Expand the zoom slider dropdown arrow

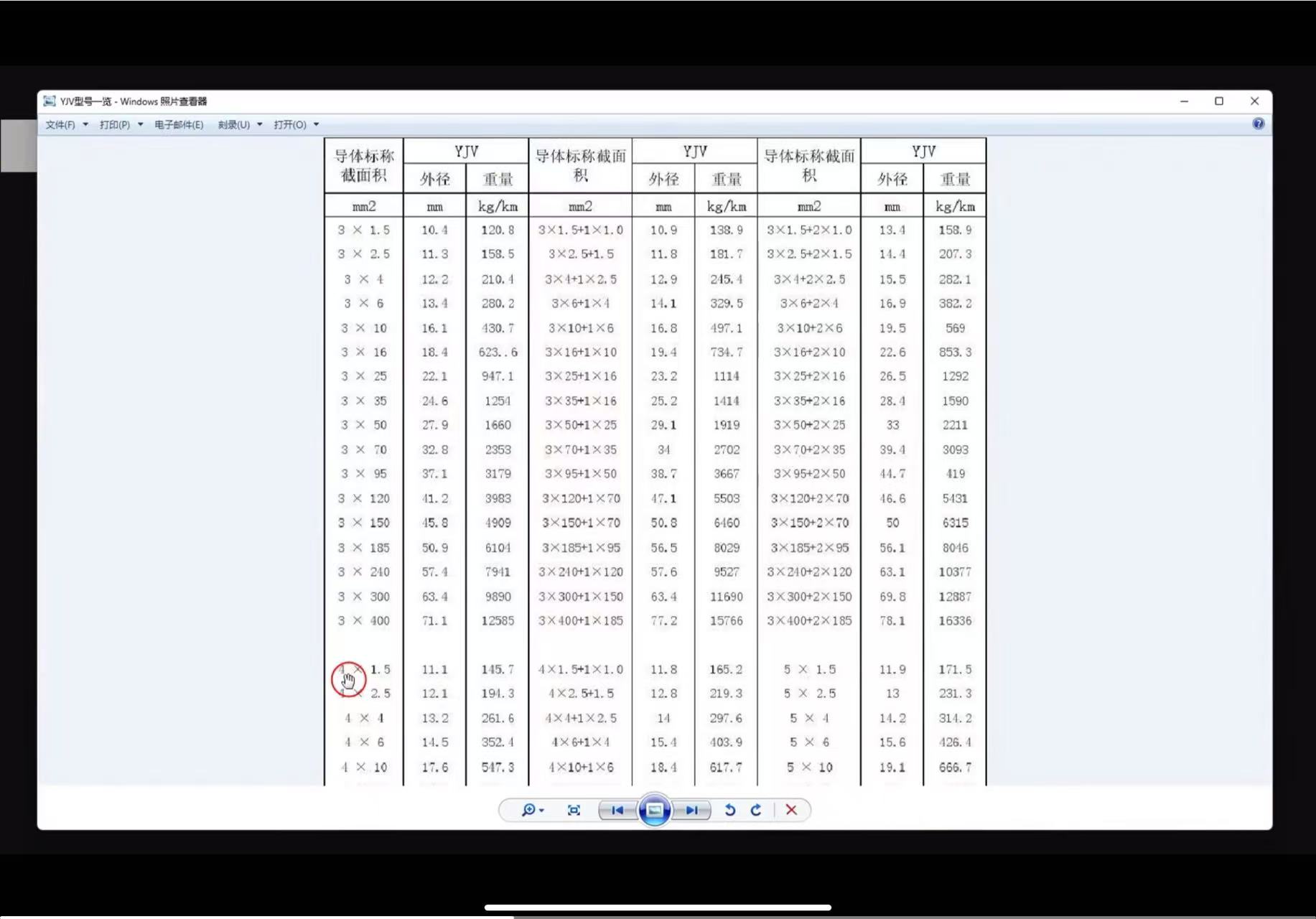(x=541, y=811)
